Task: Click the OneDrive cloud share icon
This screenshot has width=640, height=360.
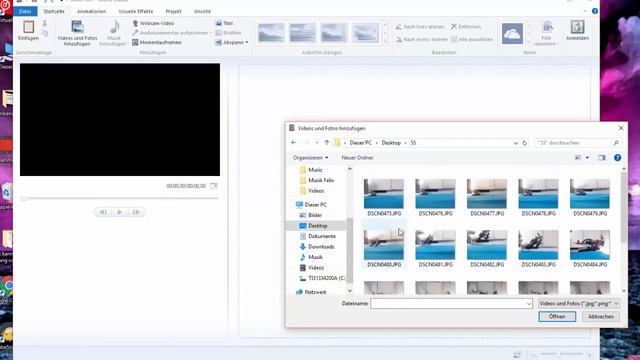Action: pyautogui.click(x=512, y=33)
